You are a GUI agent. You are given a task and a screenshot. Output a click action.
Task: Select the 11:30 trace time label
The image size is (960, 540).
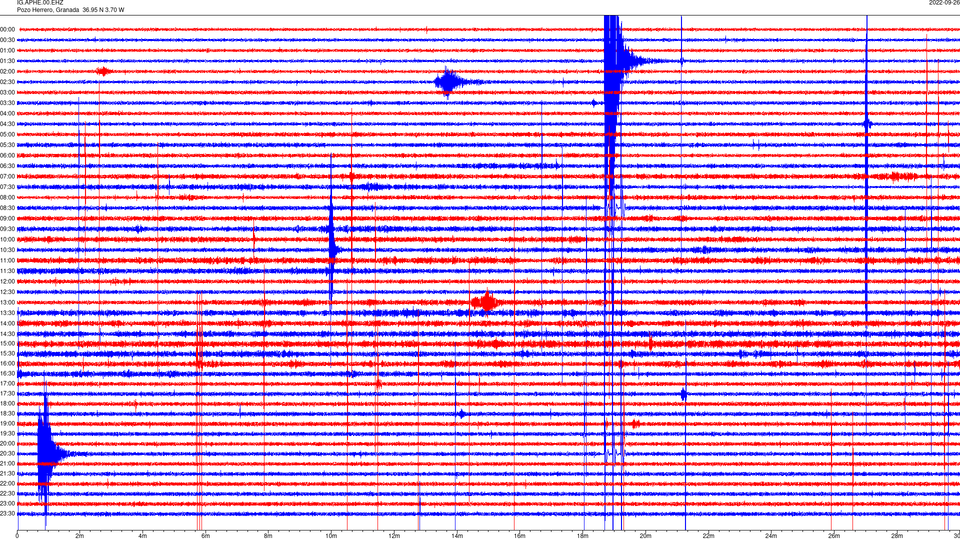(8, 271)
